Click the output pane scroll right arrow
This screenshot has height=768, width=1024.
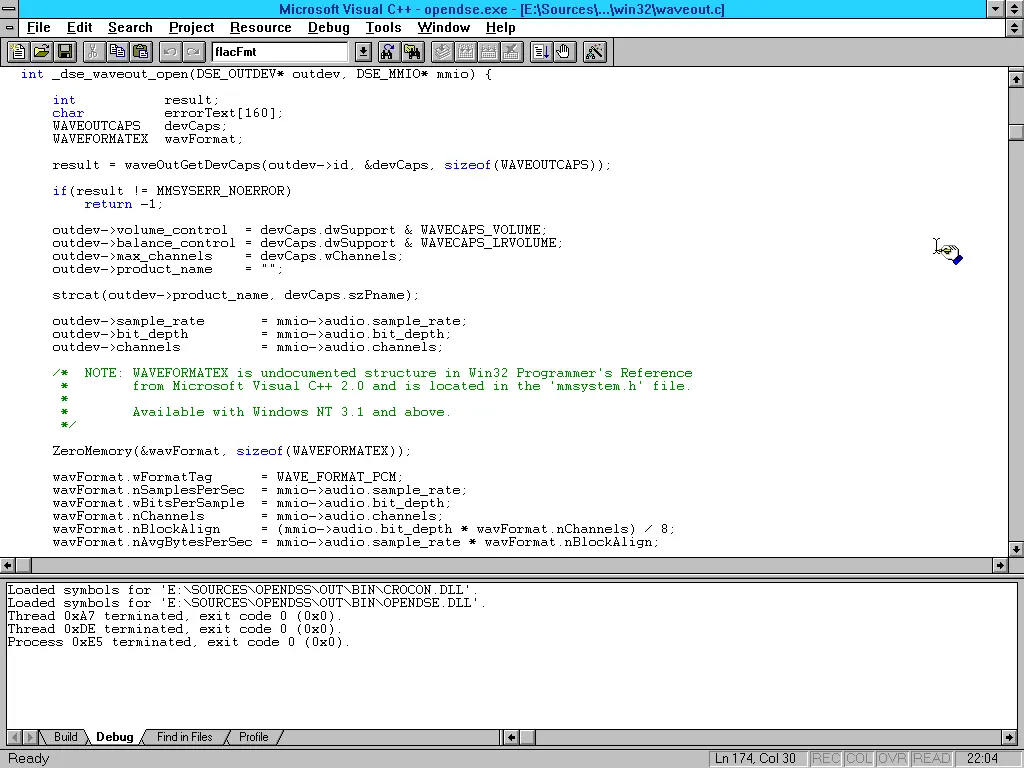(x=1010, y=737)
